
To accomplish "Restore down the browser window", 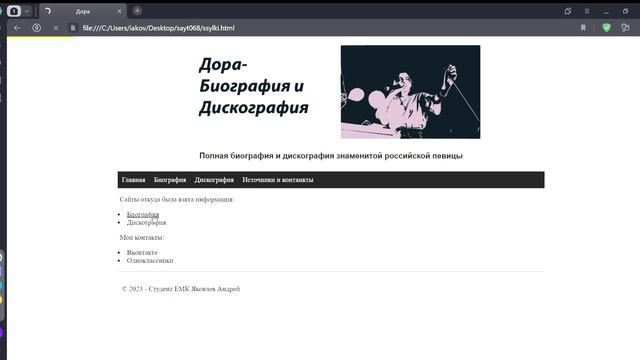I will (625, 11).
